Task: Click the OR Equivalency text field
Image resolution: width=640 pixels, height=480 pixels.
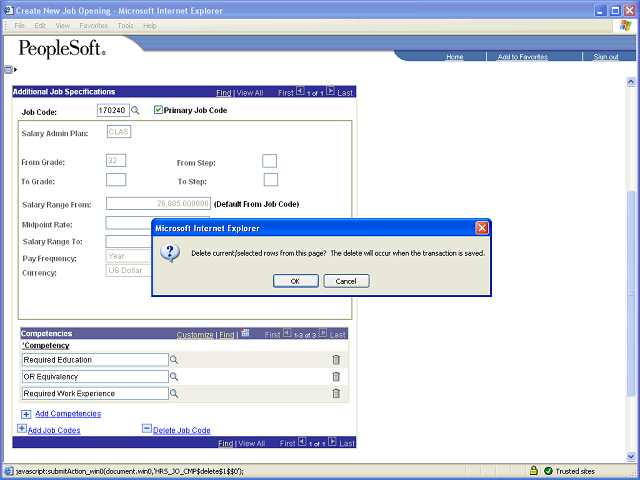Action: click(x=95, y=376)
